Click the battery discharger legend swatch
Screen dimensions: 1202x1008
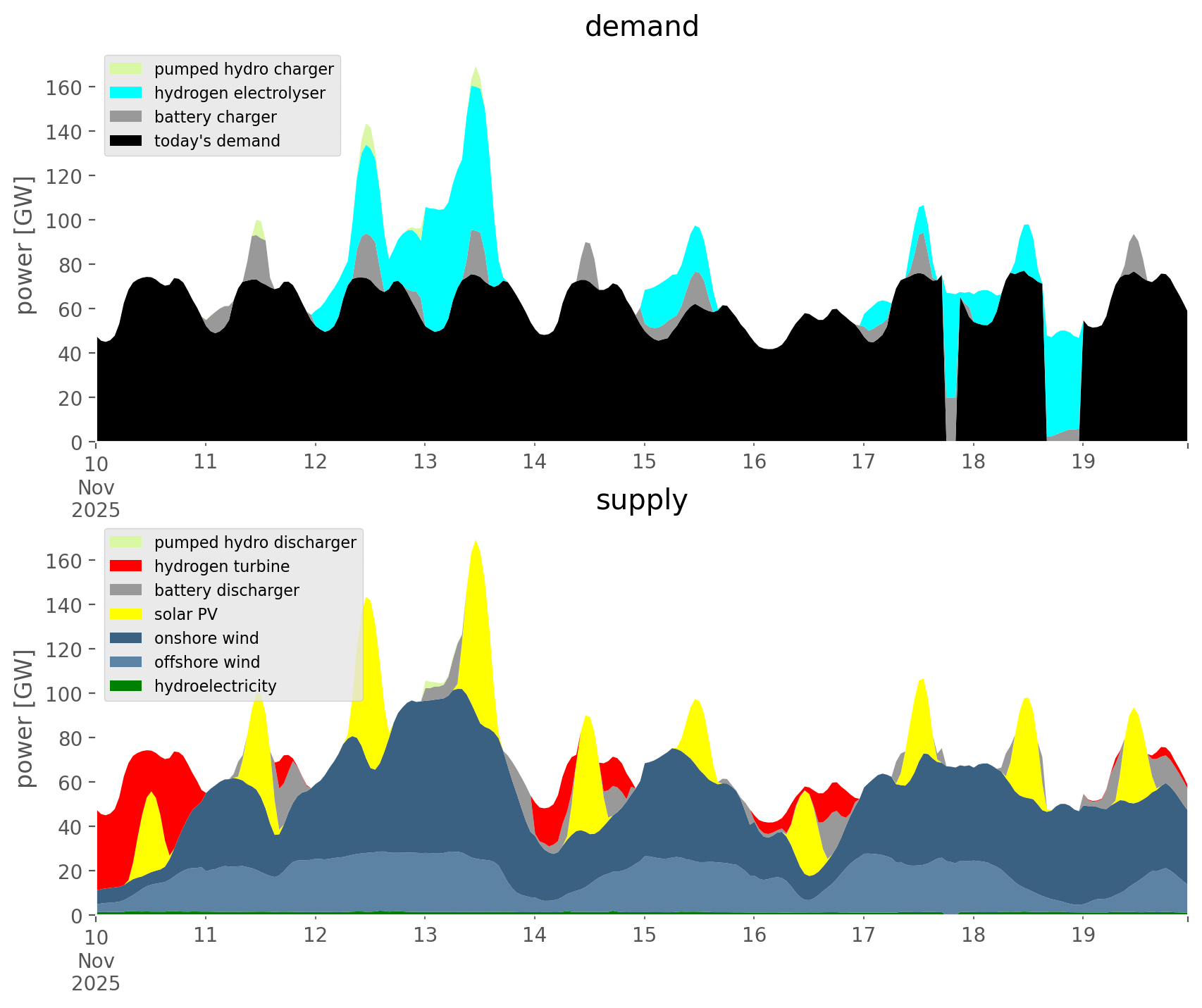click(x=126, y=590)
